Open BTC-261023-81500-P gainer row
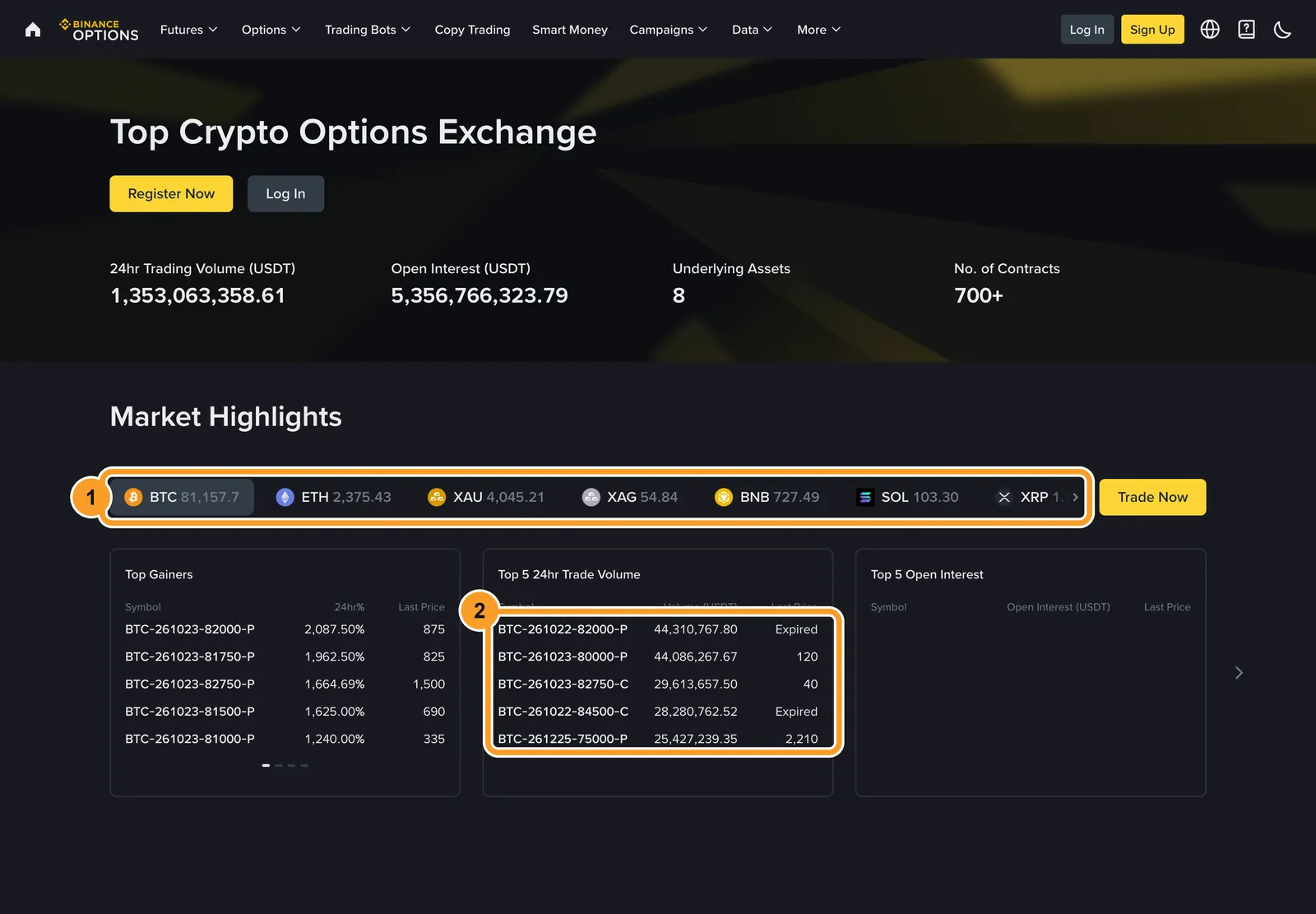This screenshot has height=914, width=1316. click(x=285, y=712)
